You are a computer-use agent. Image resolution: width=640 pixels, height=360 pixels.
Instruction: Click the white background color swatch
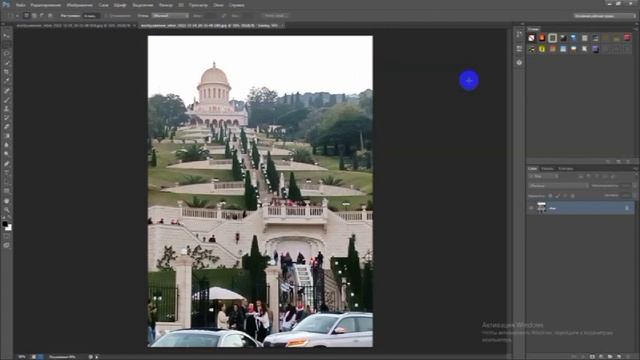(9, 228)
